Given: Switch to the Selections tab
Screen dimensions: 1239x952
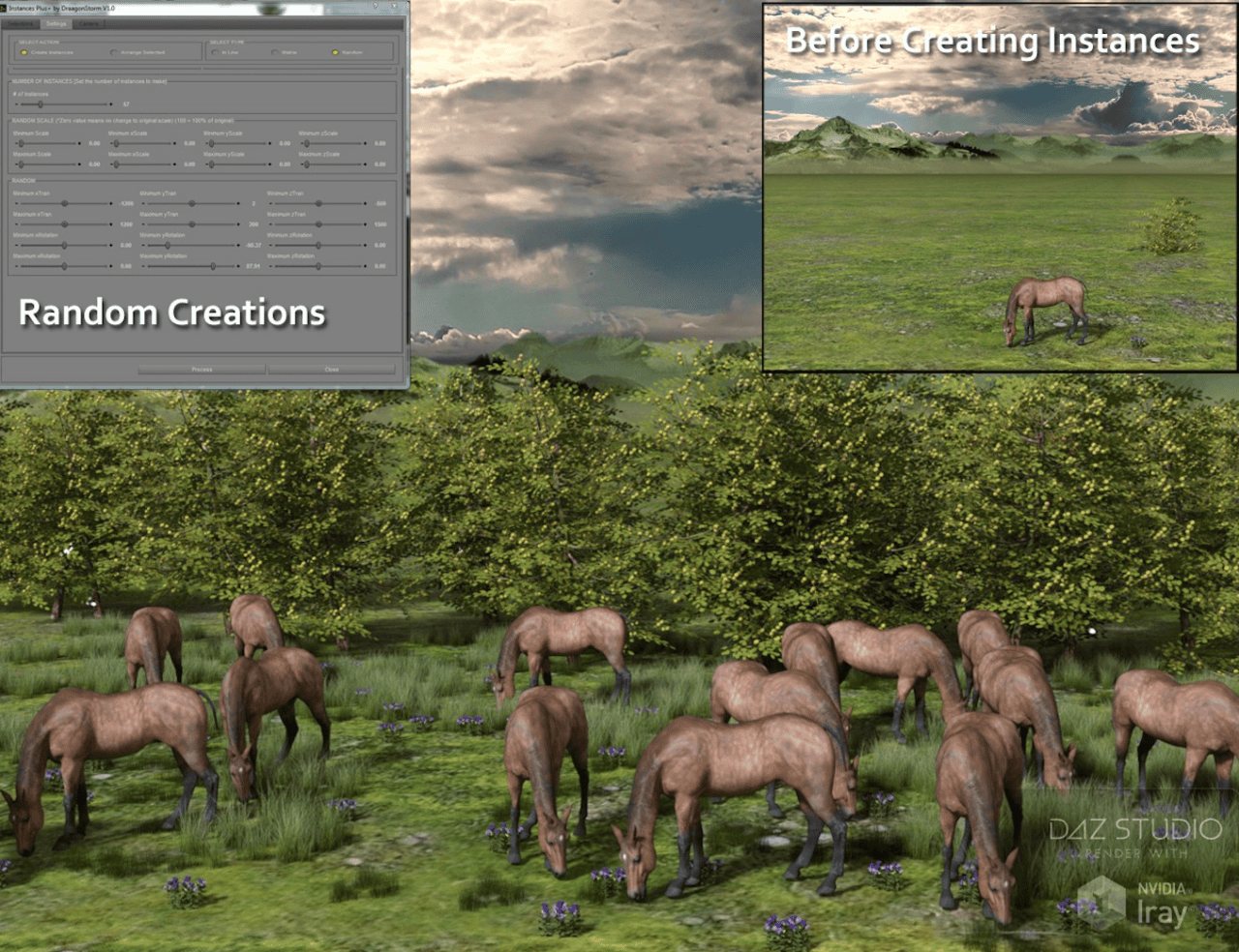Looking at the screenshot, I should click(20, 24).
